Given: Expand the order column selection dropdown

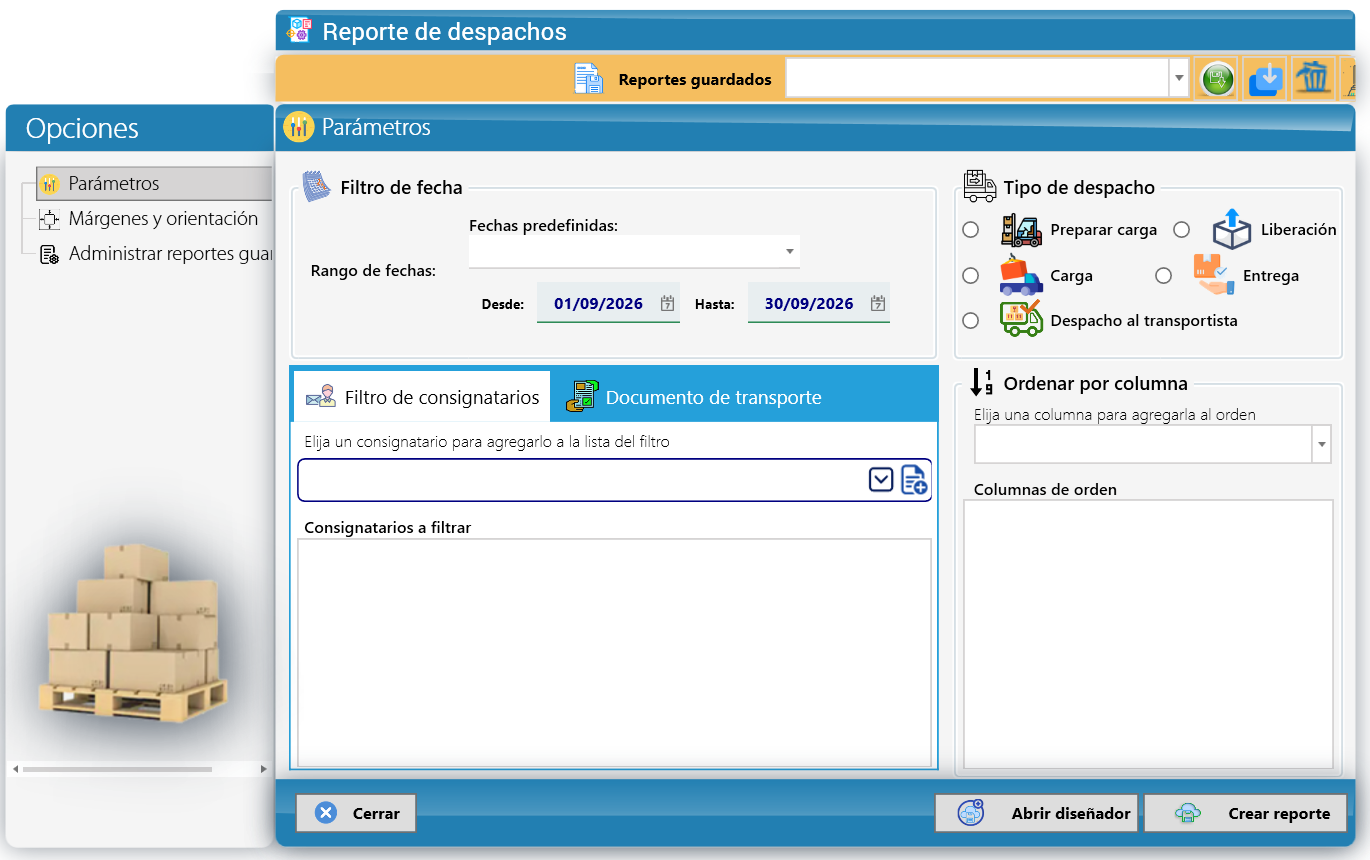Looking at the screenshot, I should click(1322, 444).
